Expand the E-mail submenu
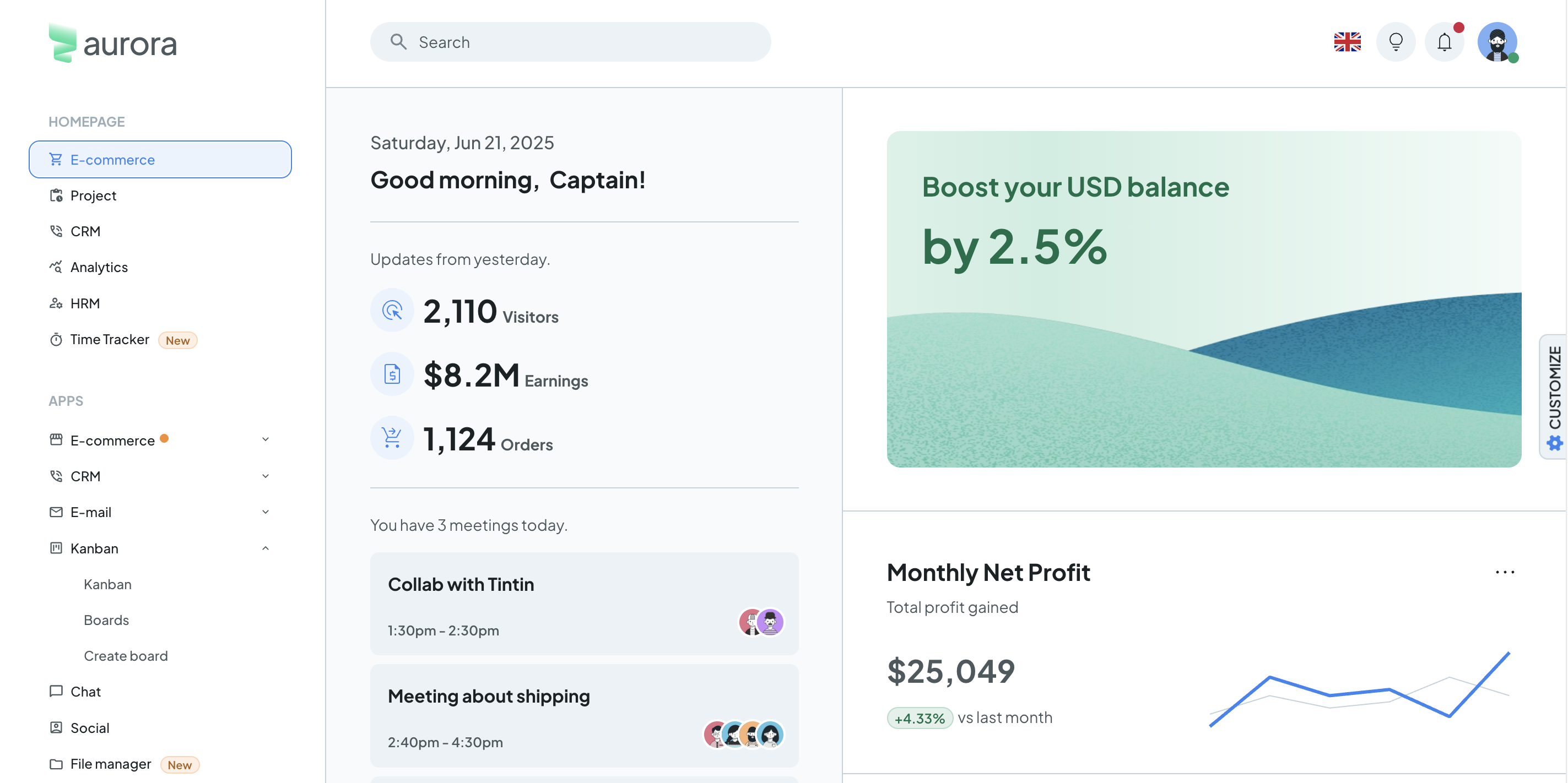The height and width of the screenshot is (783, 1568). pos(266,512)
